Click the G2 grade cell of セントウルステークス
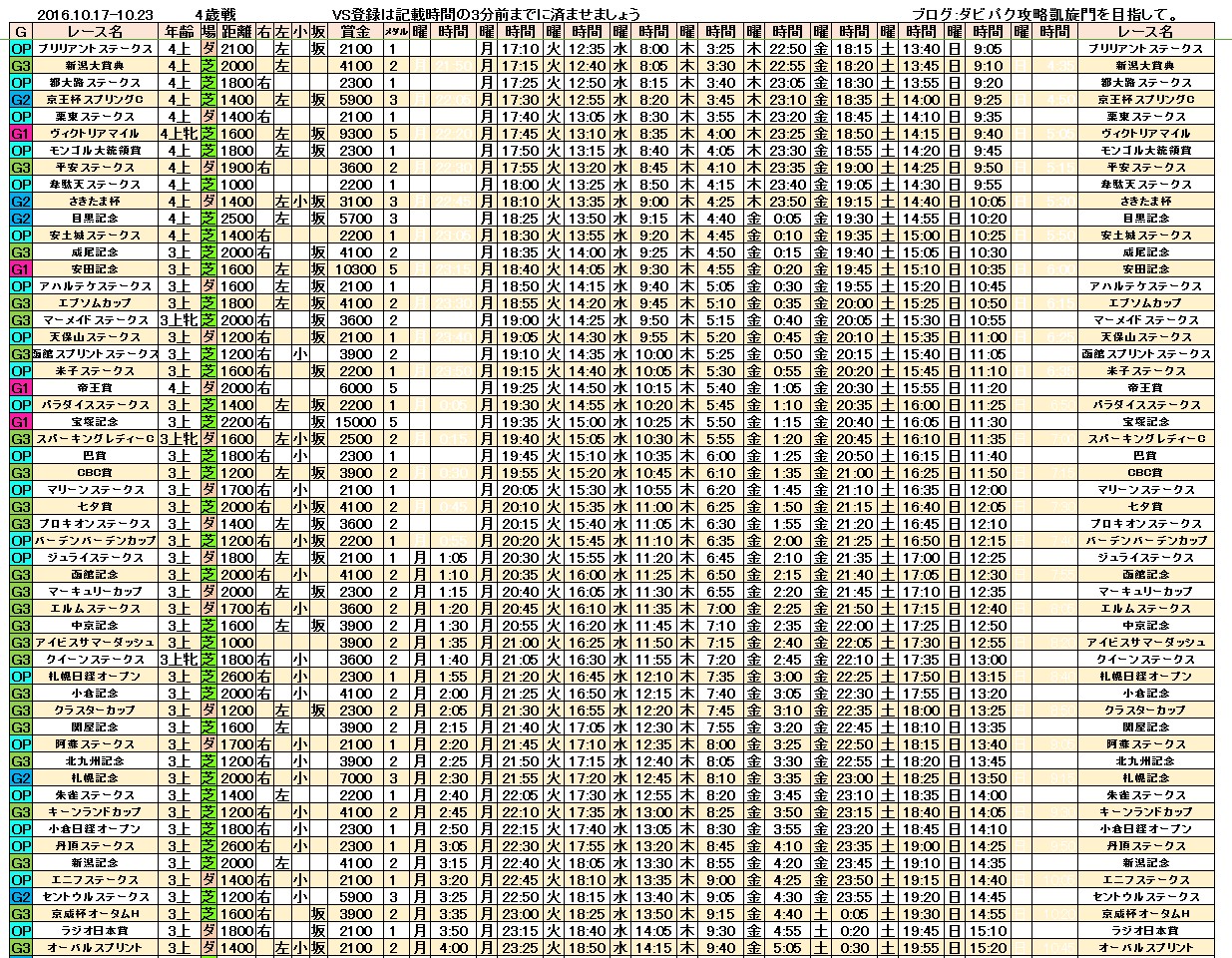The height and width of the screenshot is (958, 1232). pos(21,896)
